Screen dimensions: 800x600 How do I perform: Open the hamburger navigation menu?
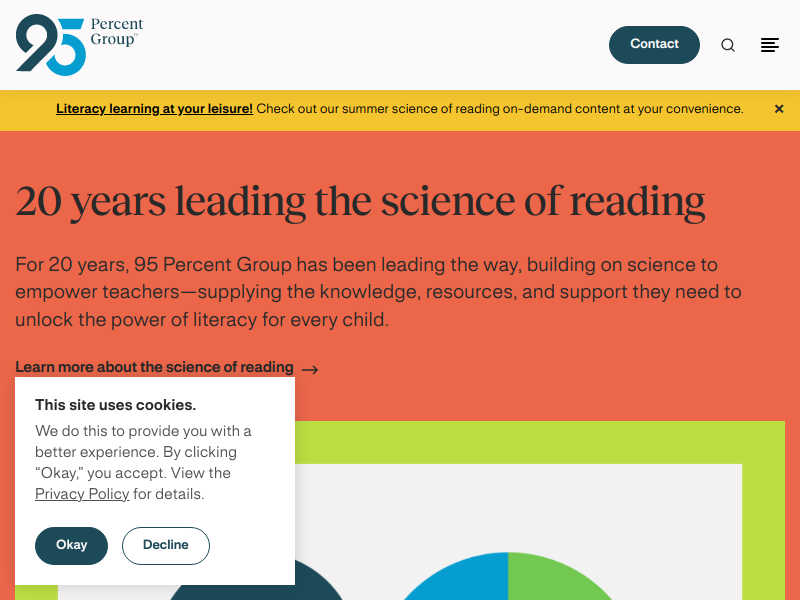pos(769,45)
